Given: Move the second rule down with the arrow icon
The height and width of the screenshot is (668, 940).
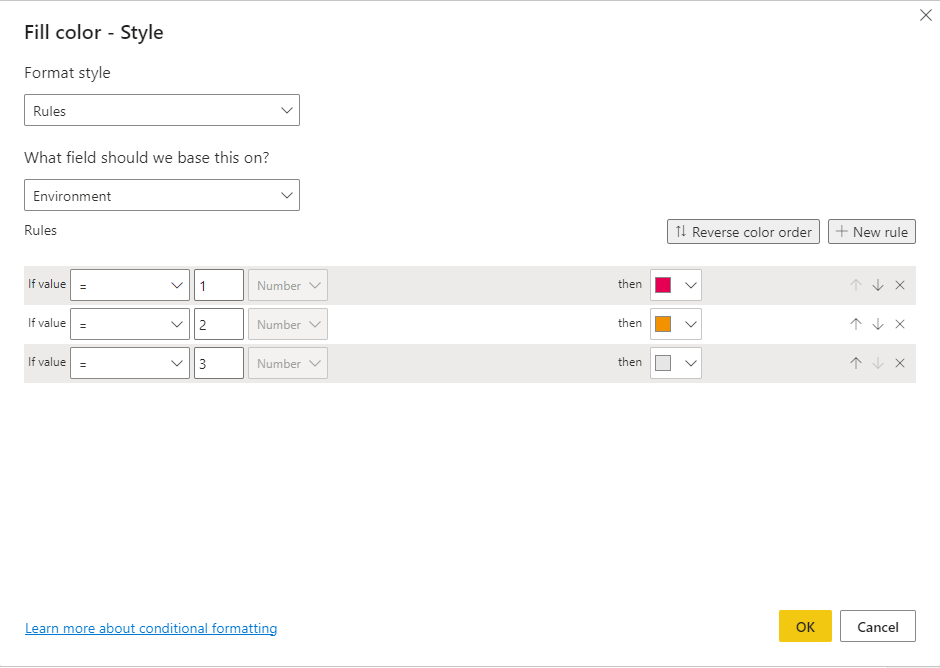Looking at the screenshot, I should point(877,323).
